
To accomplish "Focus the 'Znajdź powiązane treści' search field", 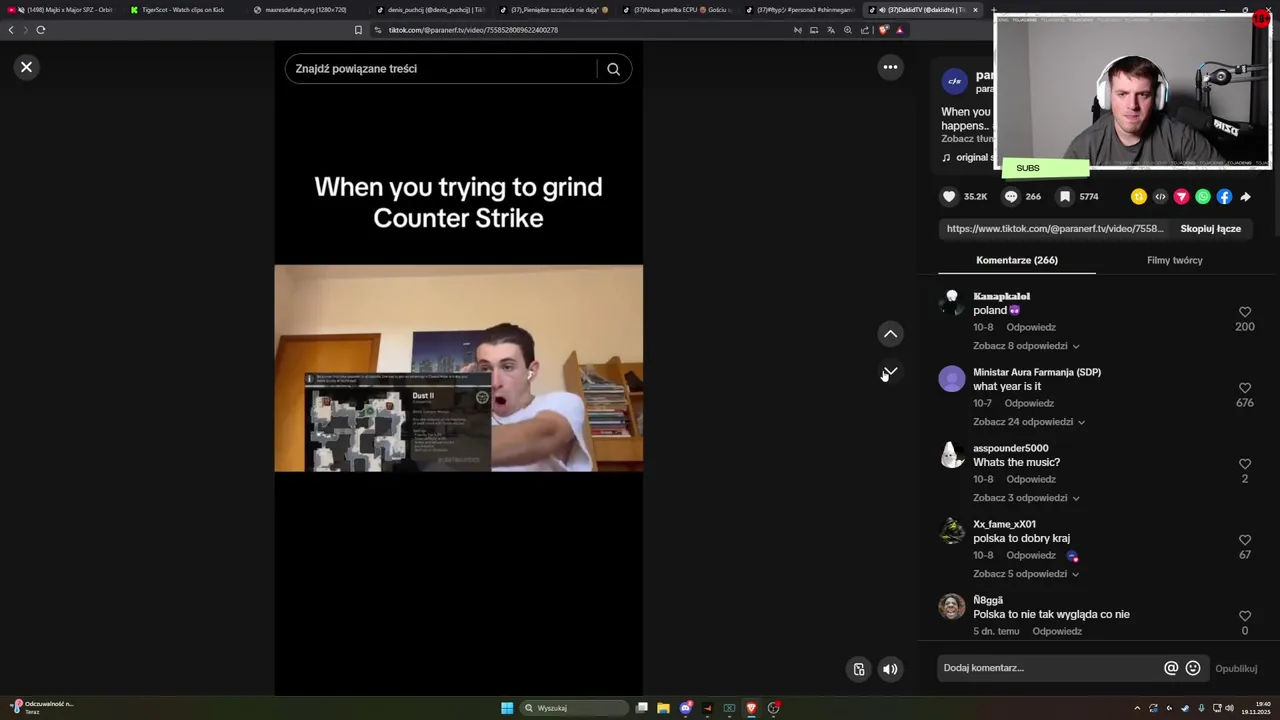I will 440,69.
